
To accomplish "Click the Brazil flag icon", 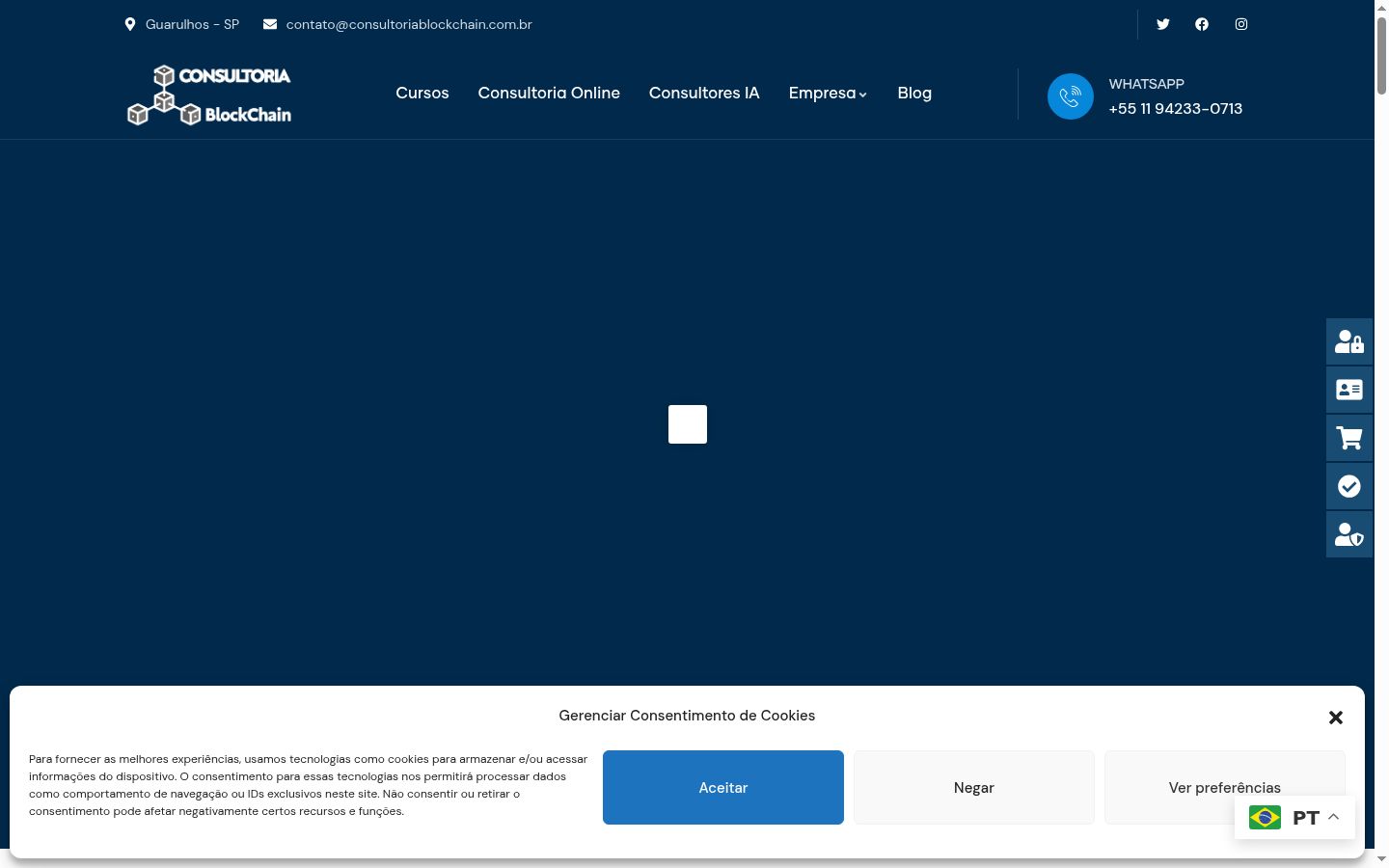I will click(1265, 818).
